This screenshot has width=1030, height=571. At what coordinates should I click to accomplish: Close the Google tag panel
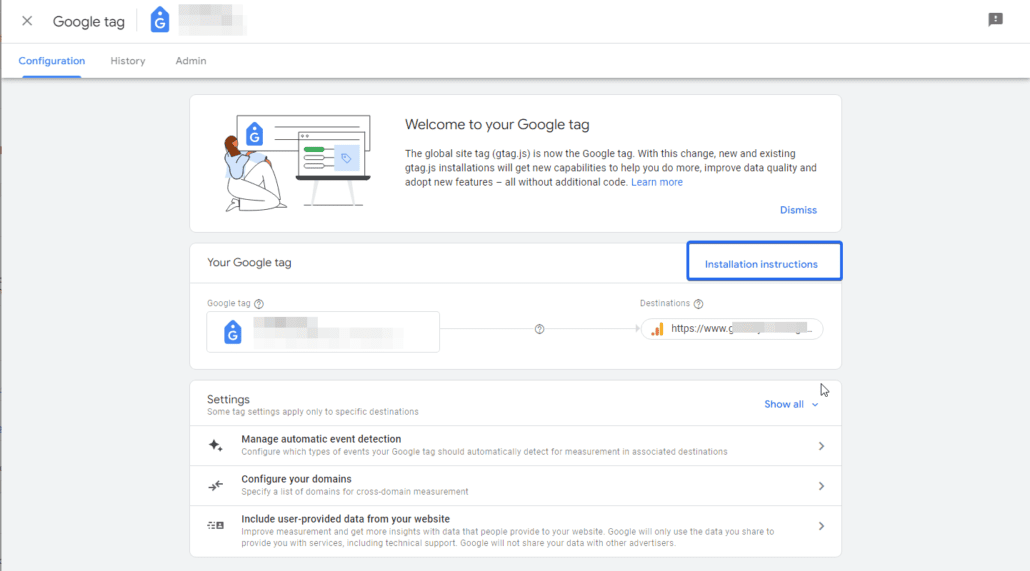point(27,21)
